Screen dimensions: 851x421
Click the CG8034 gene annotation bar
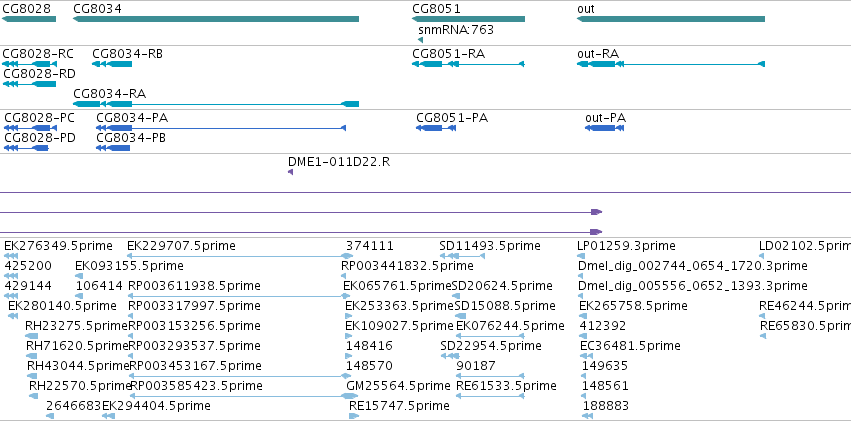[216, 19]
